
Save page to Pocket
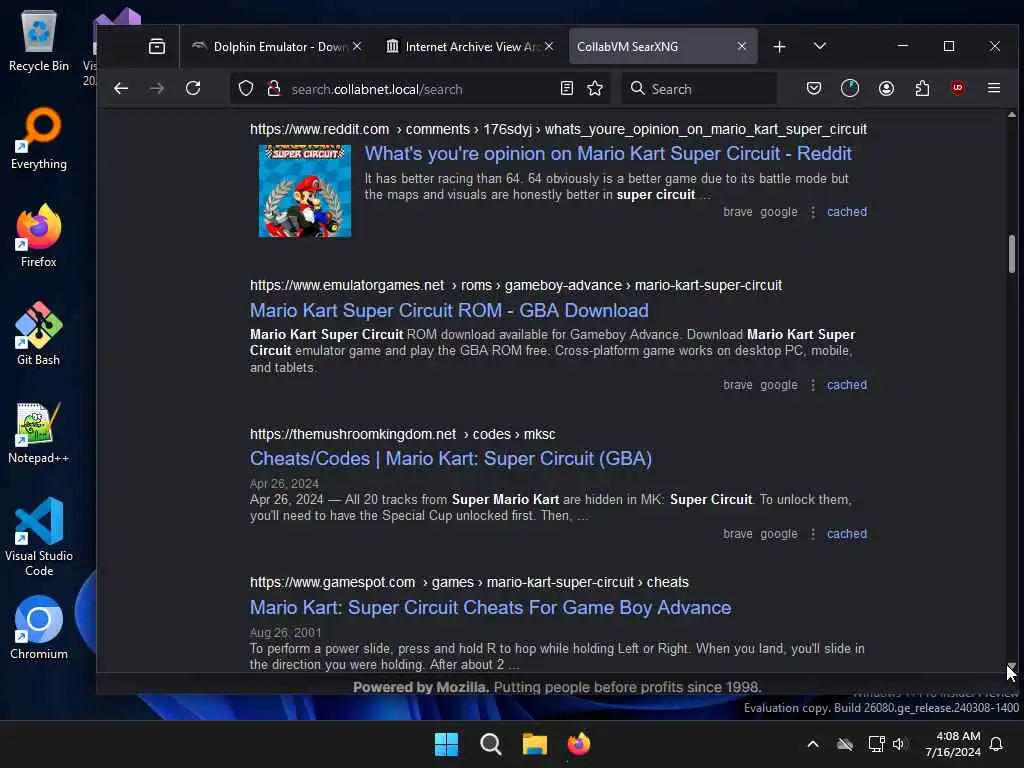pyautogui.click(x=814, y=88)
